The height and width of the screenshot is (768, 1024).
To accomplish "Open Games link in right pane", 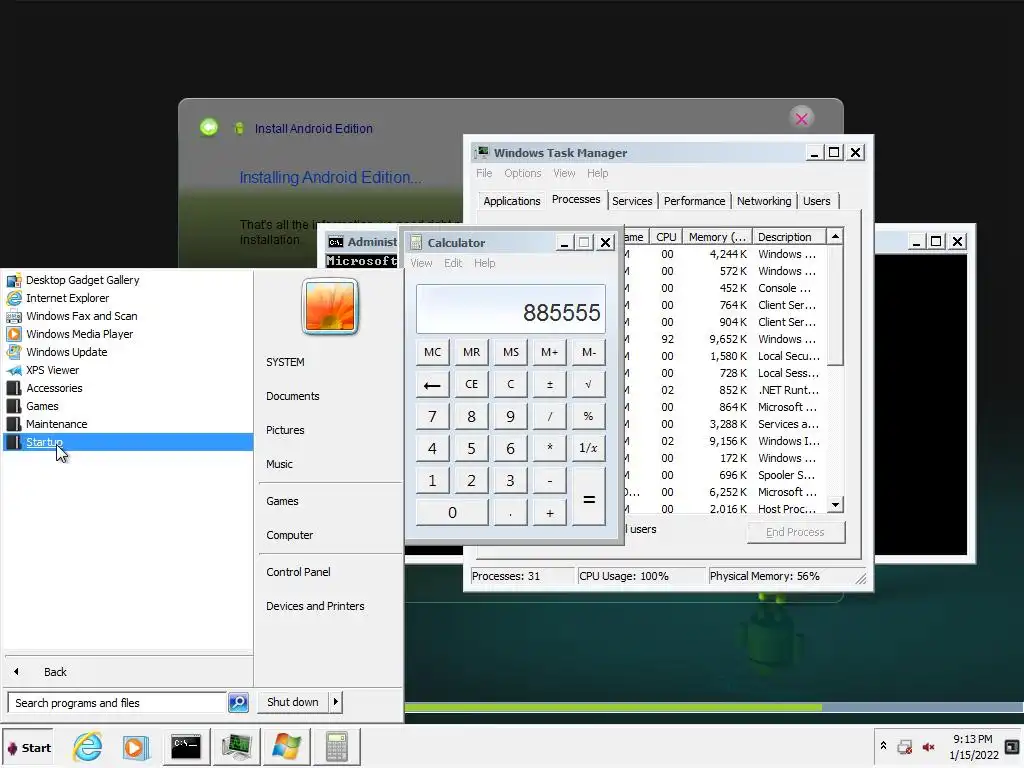I will (x=282, y=501).
